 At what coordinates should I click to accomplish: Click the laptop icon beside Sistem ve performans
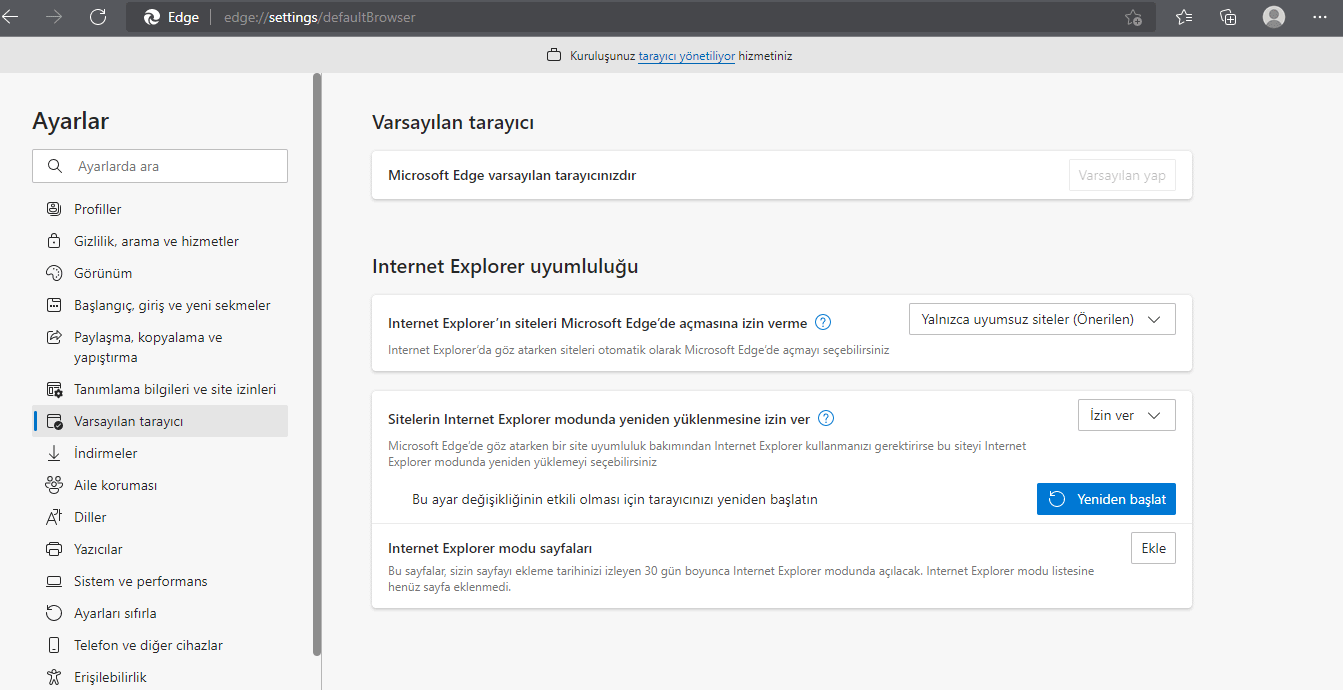click(54, 581)
